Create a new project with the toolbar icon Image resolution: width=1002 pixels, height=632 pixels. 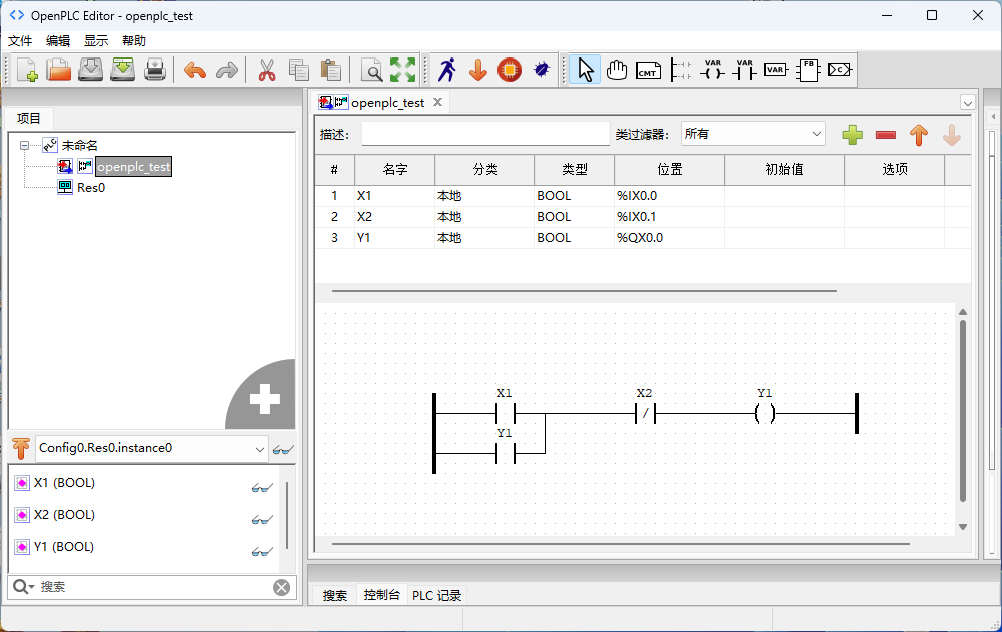pos(27,70)
